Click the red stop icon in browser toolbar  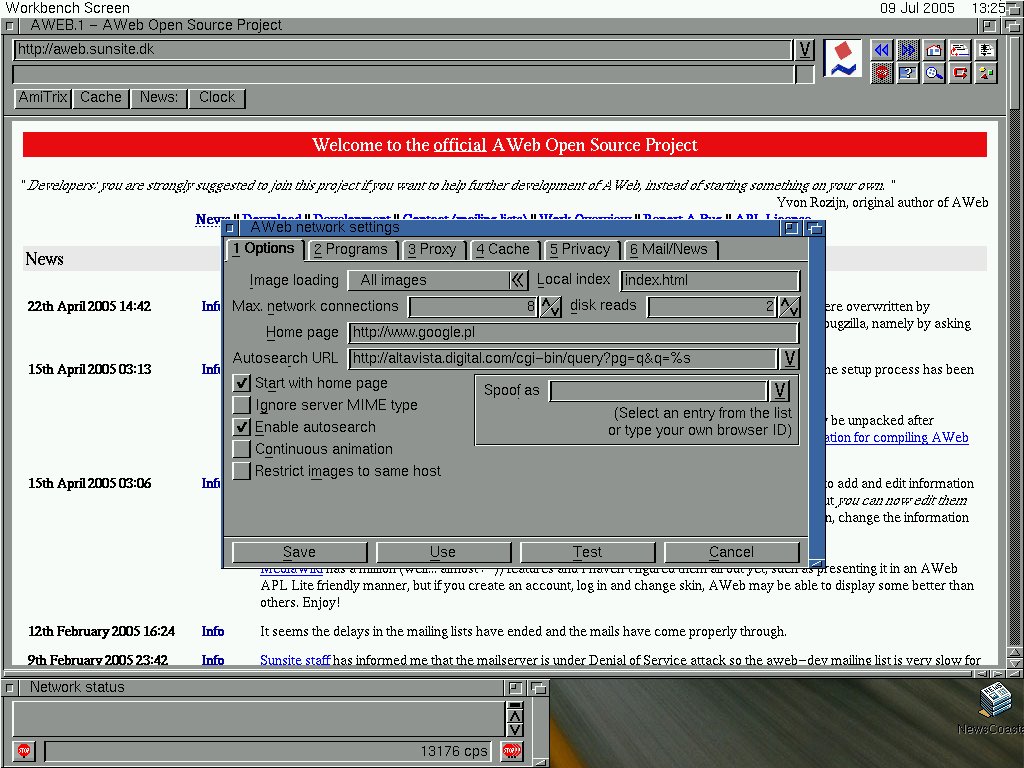882,72
